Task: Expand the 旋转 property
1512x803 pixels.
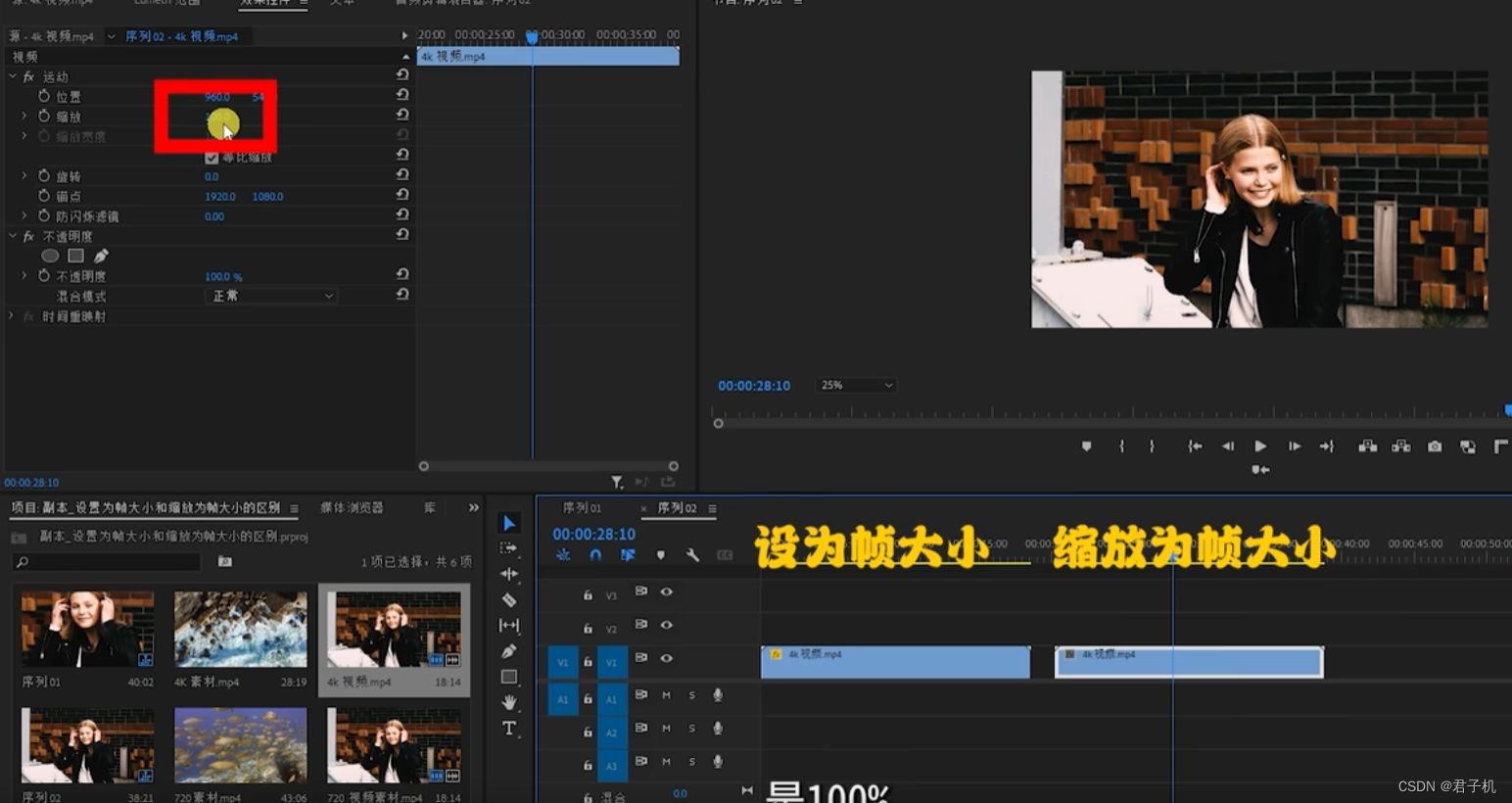Action: pyautogui.click(x=24, y=175)
